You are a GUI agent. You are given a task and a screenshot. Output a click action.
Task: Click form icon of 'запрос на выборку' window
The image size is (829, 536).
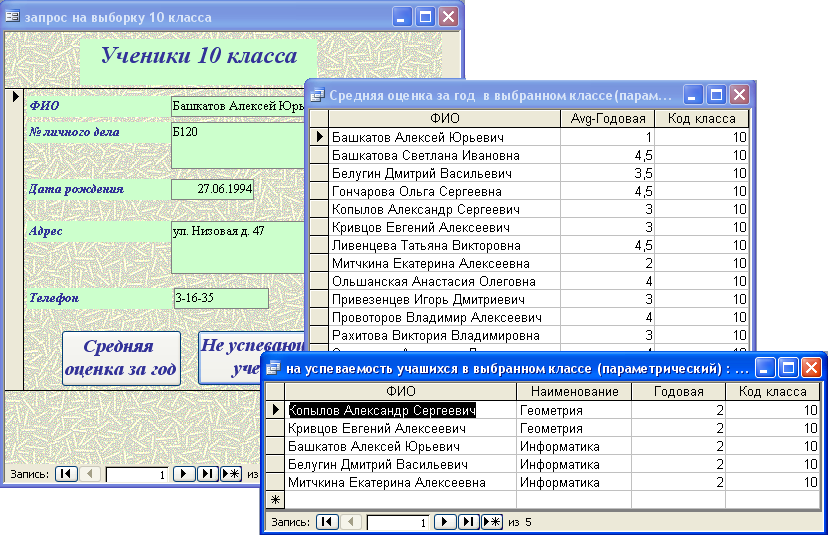click(12, 17)
